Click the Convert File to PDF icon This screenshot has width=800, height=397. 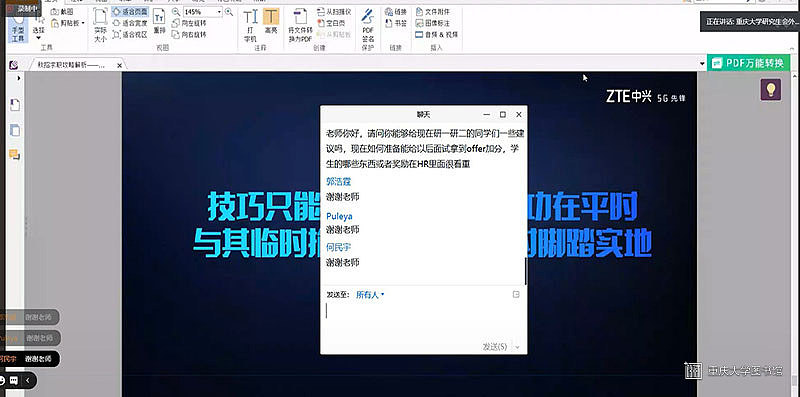300,26
